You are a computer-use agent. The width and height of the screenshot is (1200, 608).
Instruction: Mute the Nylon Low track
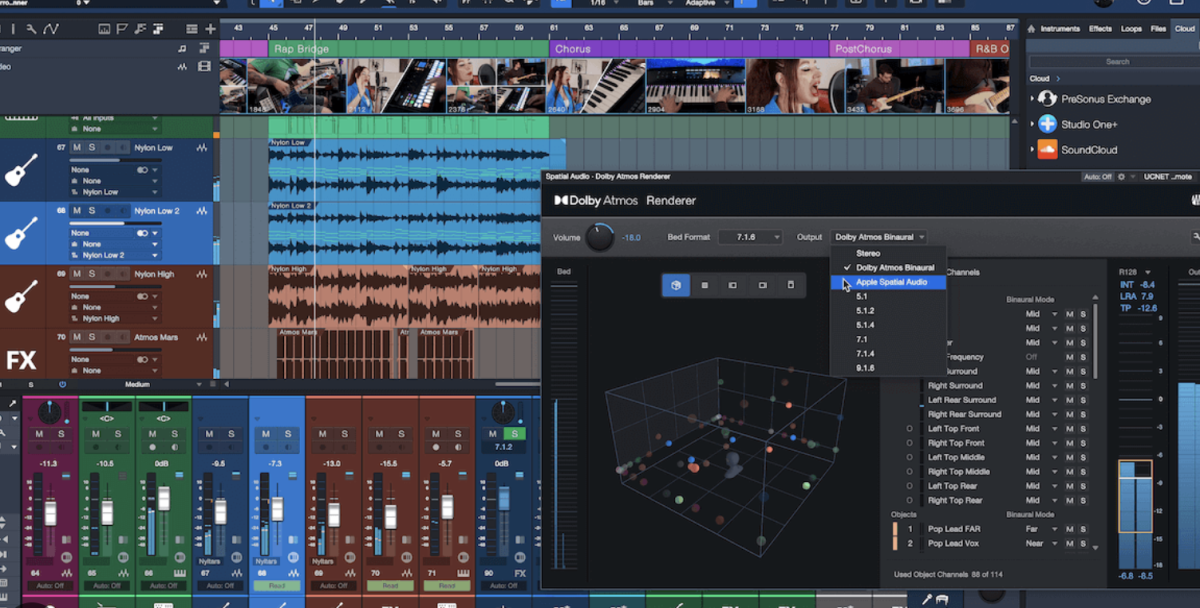point(77,148)
